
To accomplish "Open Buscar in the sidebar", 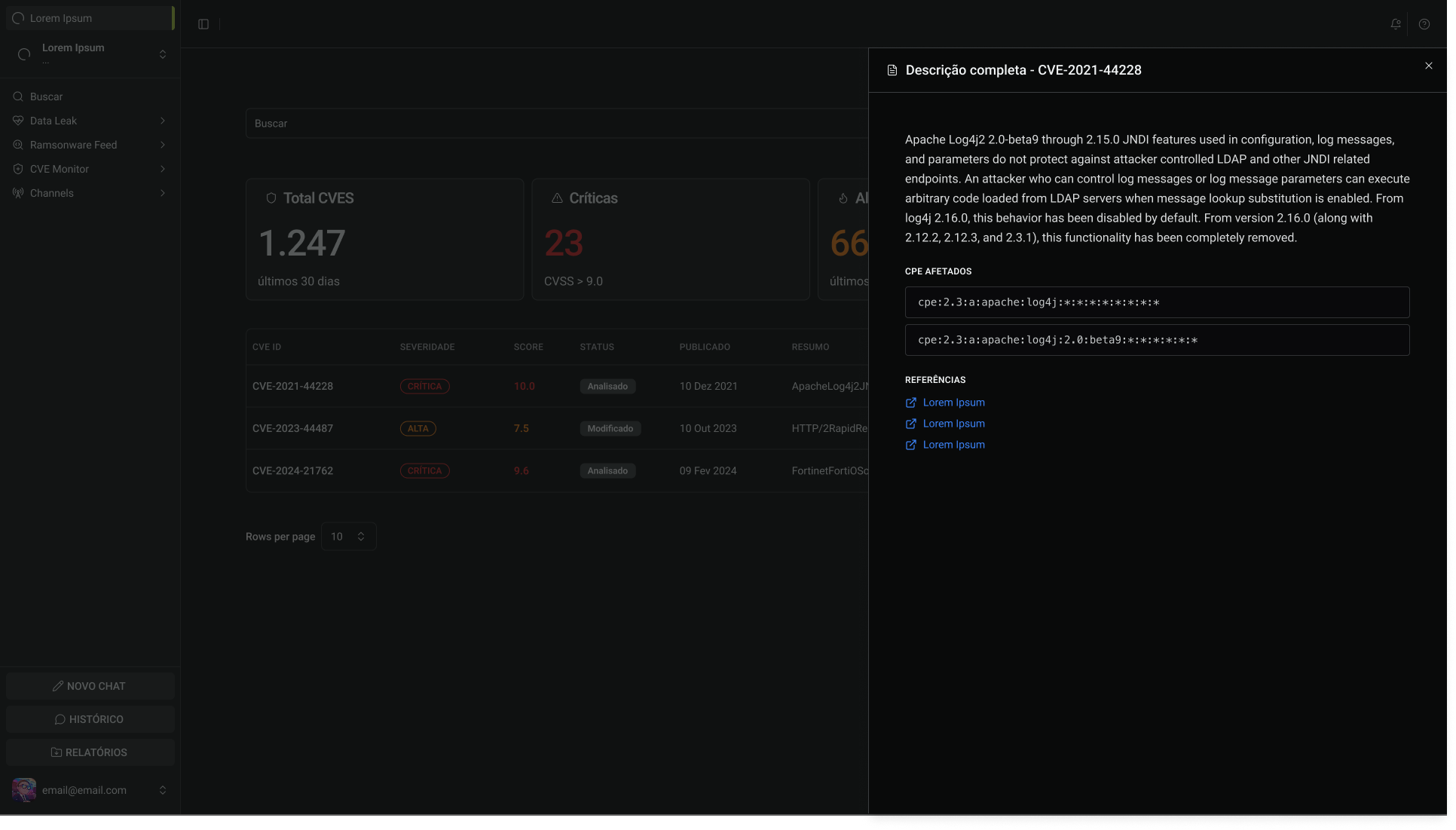I will click(x=90, y=96).
